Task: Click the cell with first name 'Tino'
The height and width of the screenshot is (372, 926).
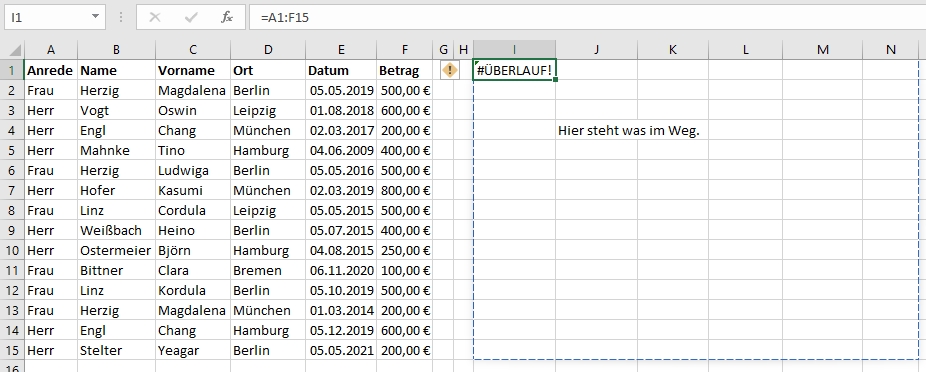Action: 193,151
